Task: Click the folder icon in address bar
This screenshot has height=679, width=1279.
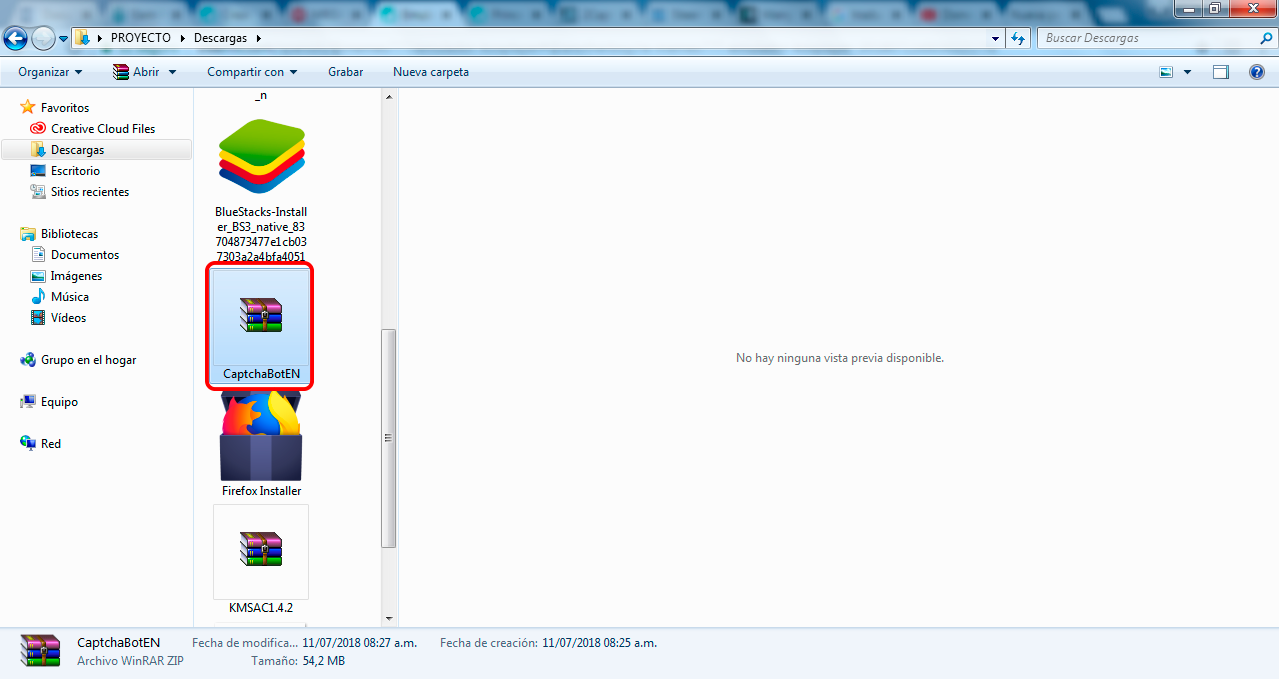Action: 84,38
